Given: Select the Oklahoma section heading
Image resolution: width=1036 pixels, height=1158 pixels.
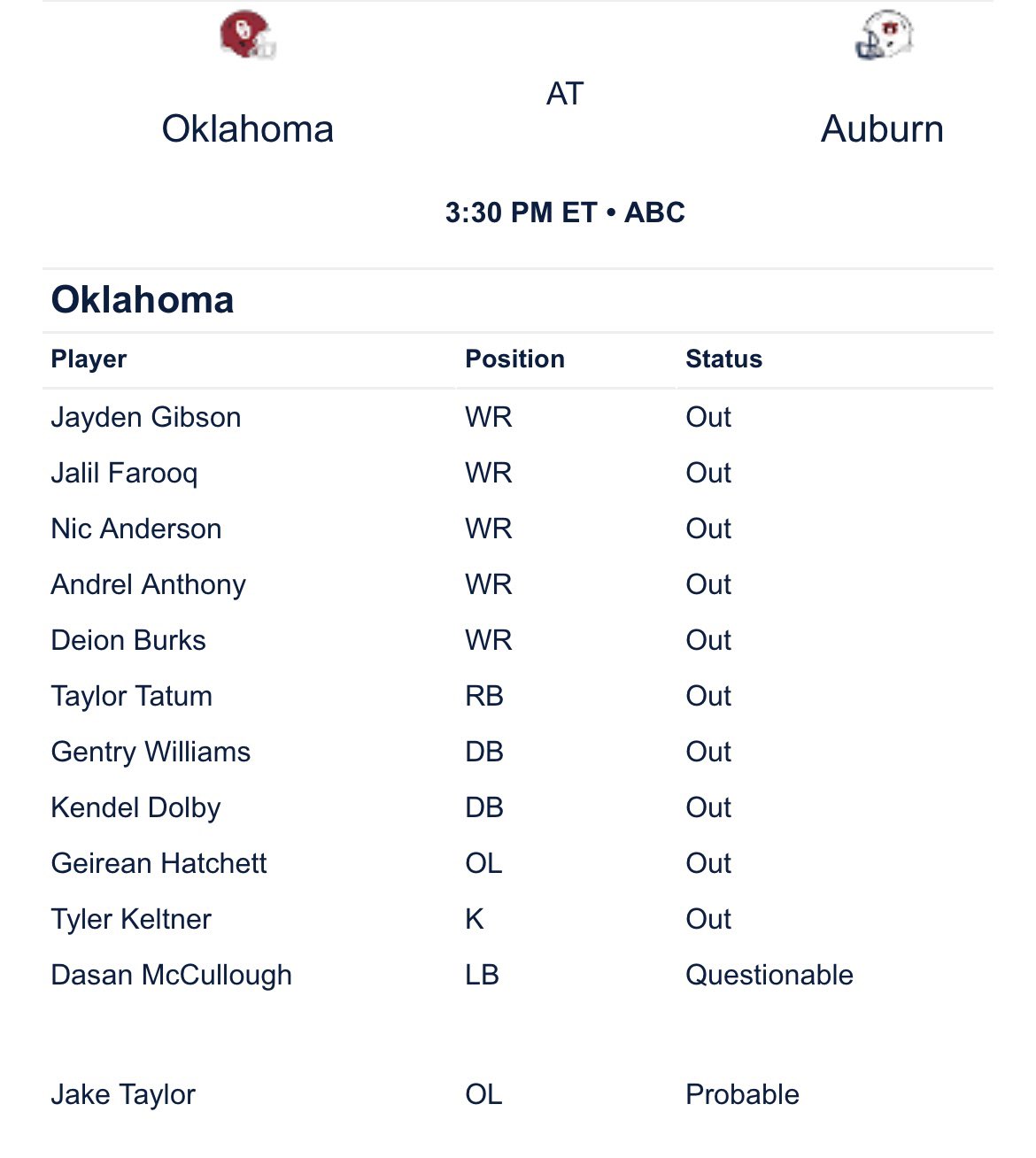Looking at the screenshot, I should tap(143, 299).
